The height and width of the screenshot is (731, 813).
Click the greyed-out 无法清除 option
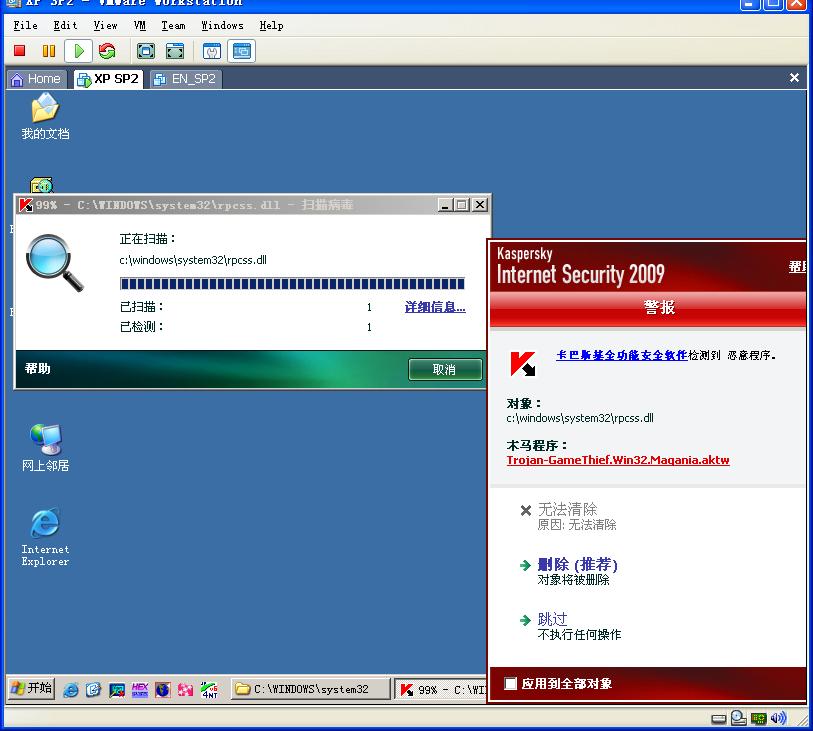pyautogui.click(x=567, y=509)
